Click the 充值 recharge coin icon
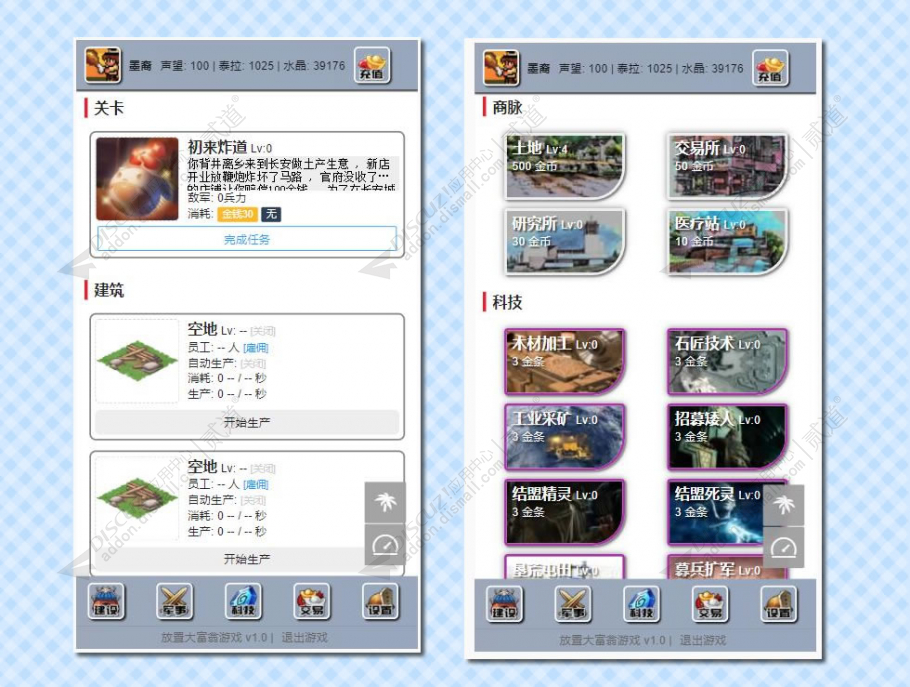Screen dimensions: 910x687 pyautogui.click(x=370, y=67)
